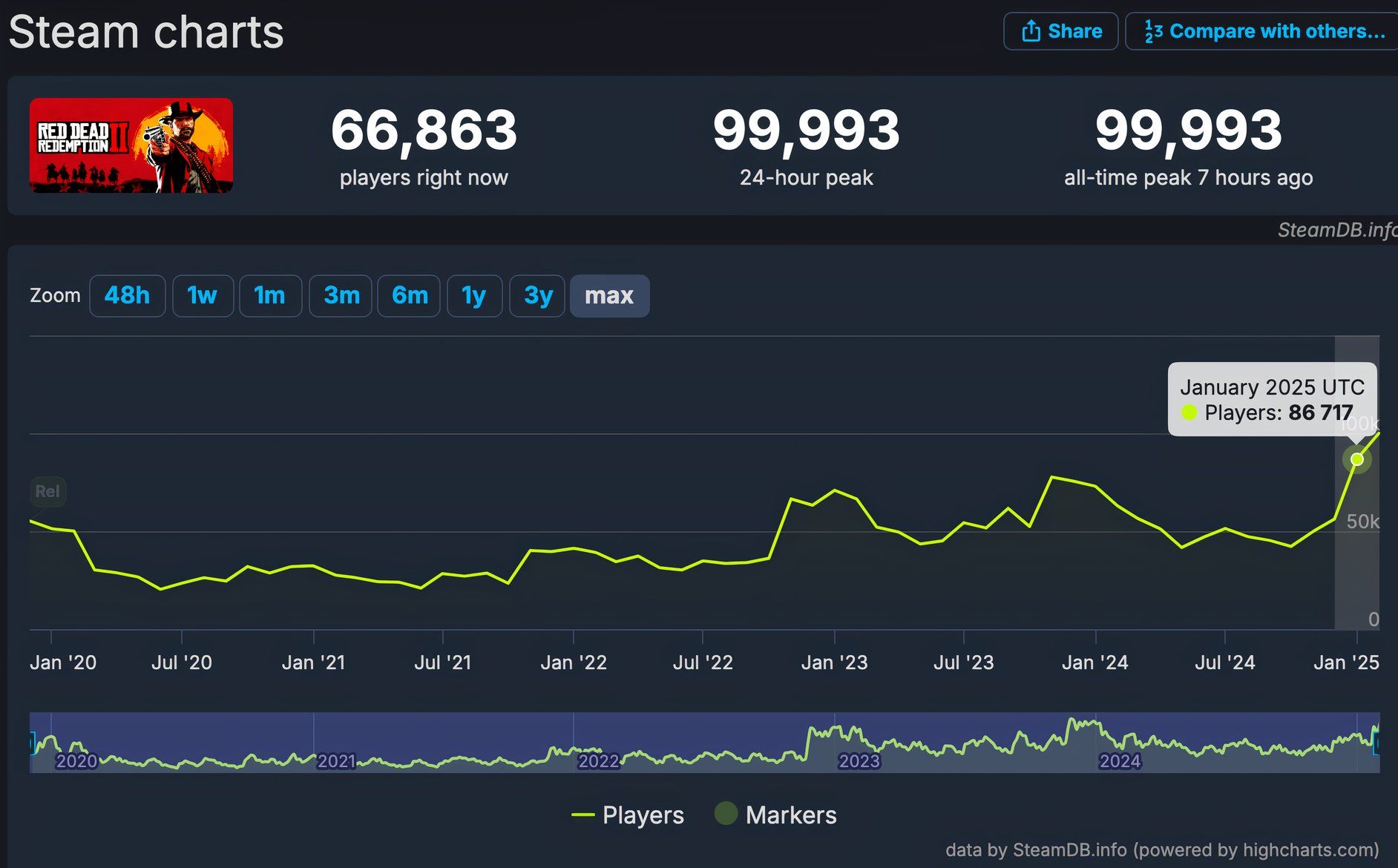1398x868 pixels.
Task: Set zoom to 3m
Action: [x=341, y=296]
